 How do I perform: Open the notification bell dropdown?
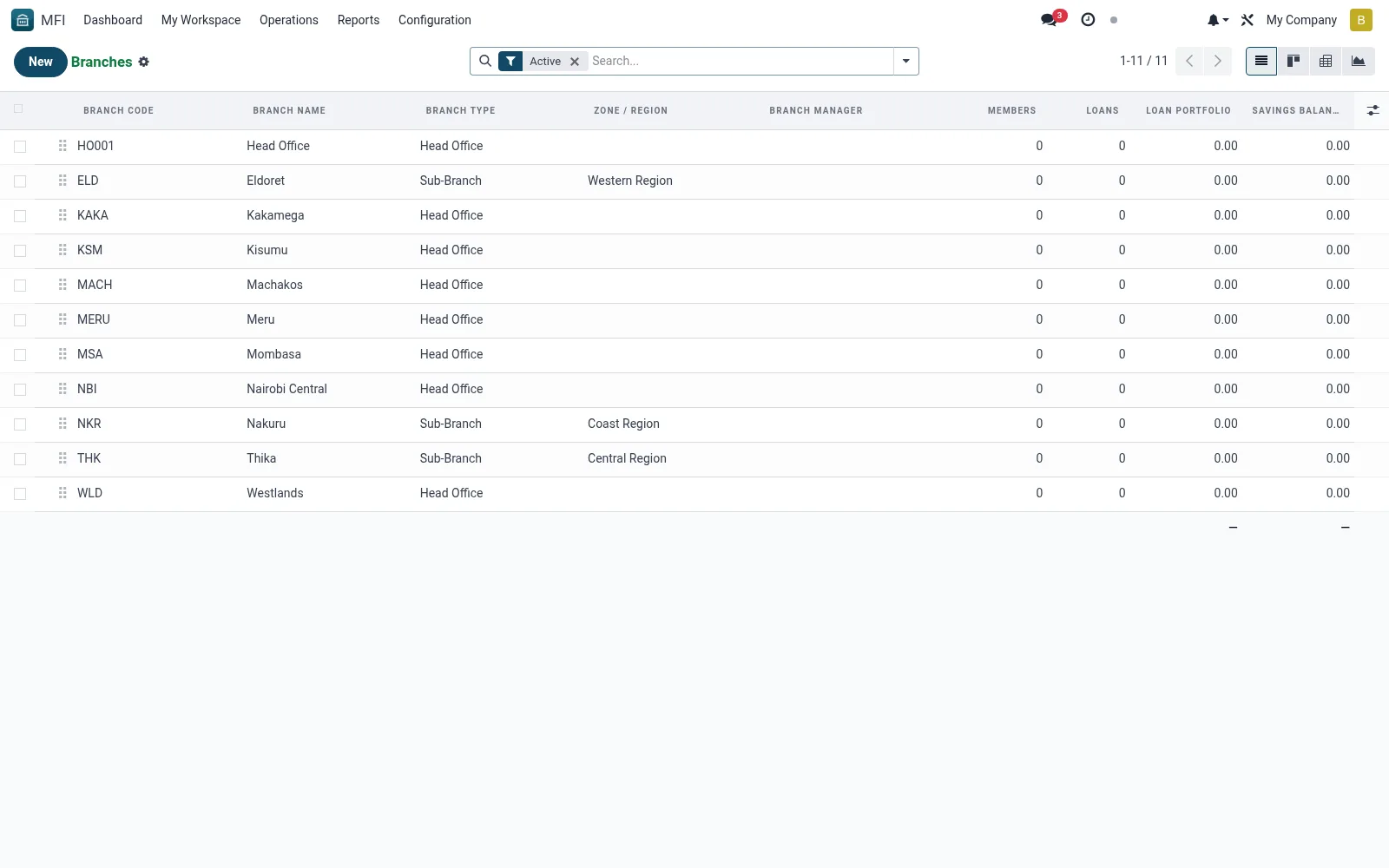click(x=1217, y=20)
